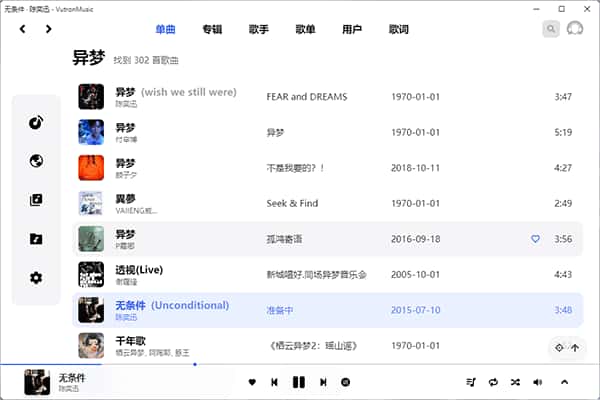Open the music library sidebar icon
Viewport: 600px width, 400px height.
(x=36, y=200)
